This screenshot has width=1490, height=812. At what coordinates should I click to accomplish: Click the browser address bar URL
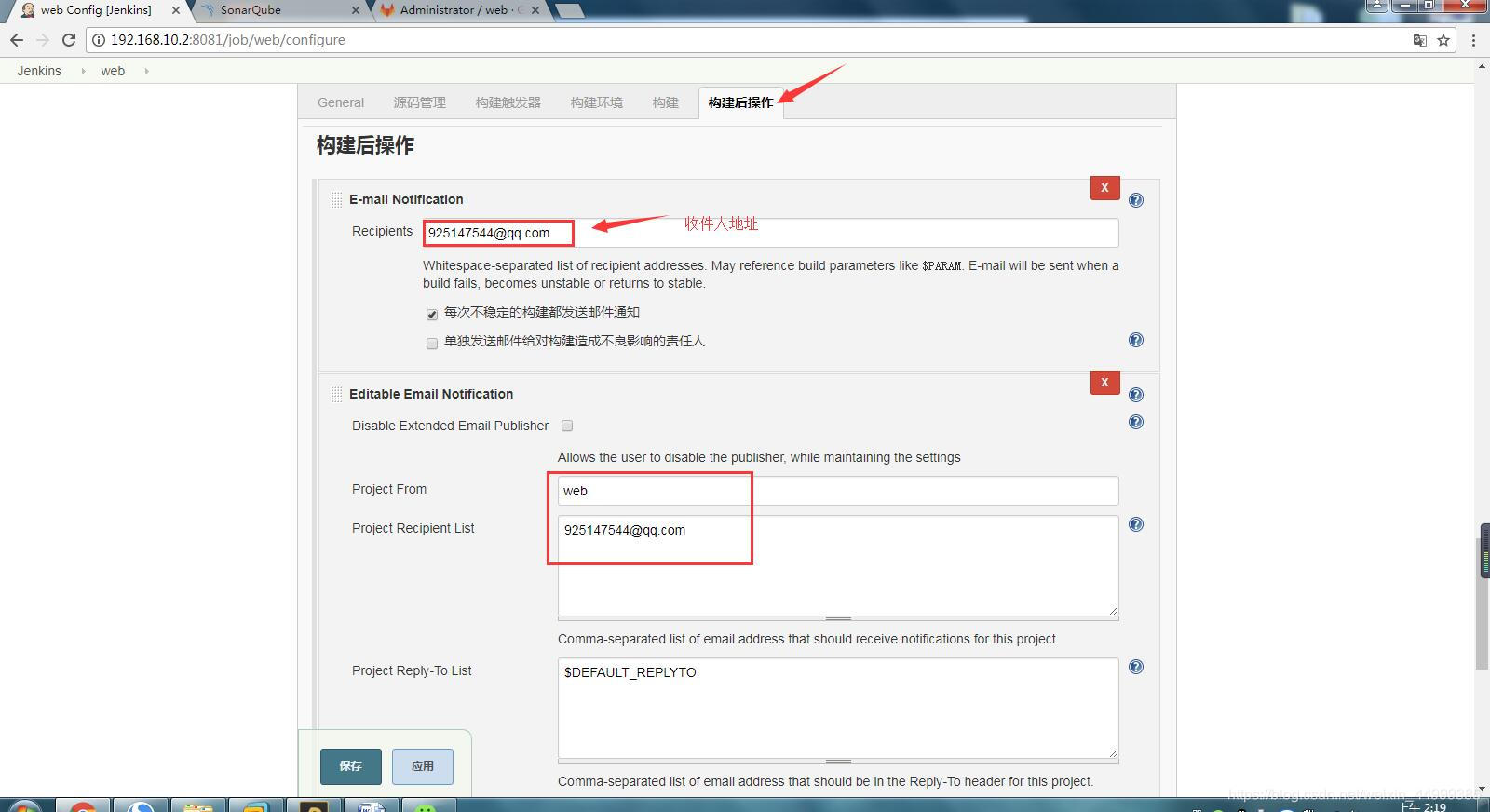[x=228, y=40]
